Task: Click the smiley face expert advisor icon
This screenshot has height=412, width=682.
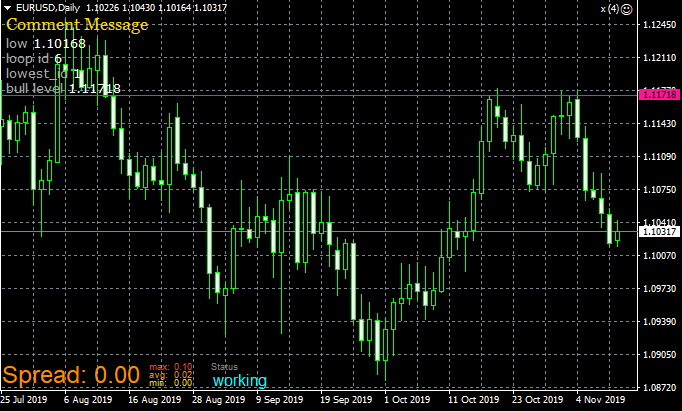Action: [x=626, y=9]
